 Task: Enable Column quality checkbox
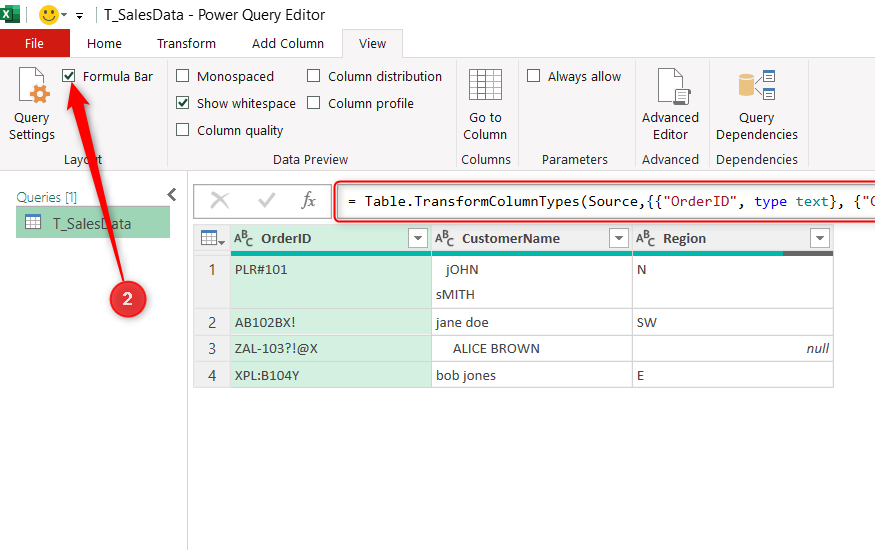coord(182,130)
